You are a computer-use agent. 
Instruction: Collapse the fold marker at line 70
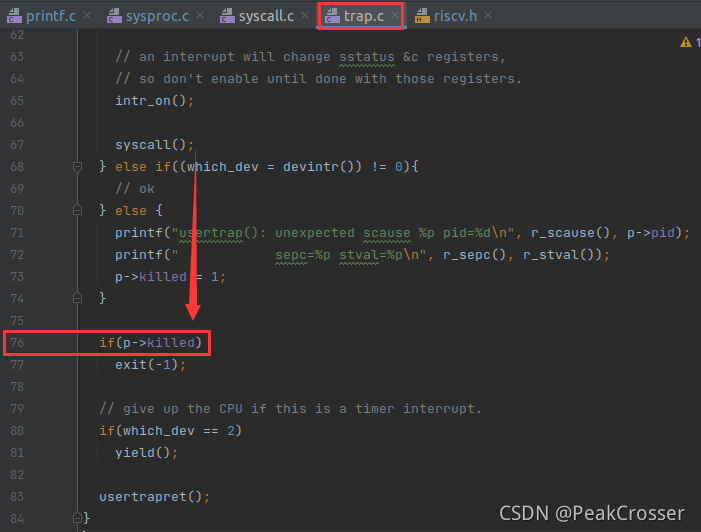[77, 210]
